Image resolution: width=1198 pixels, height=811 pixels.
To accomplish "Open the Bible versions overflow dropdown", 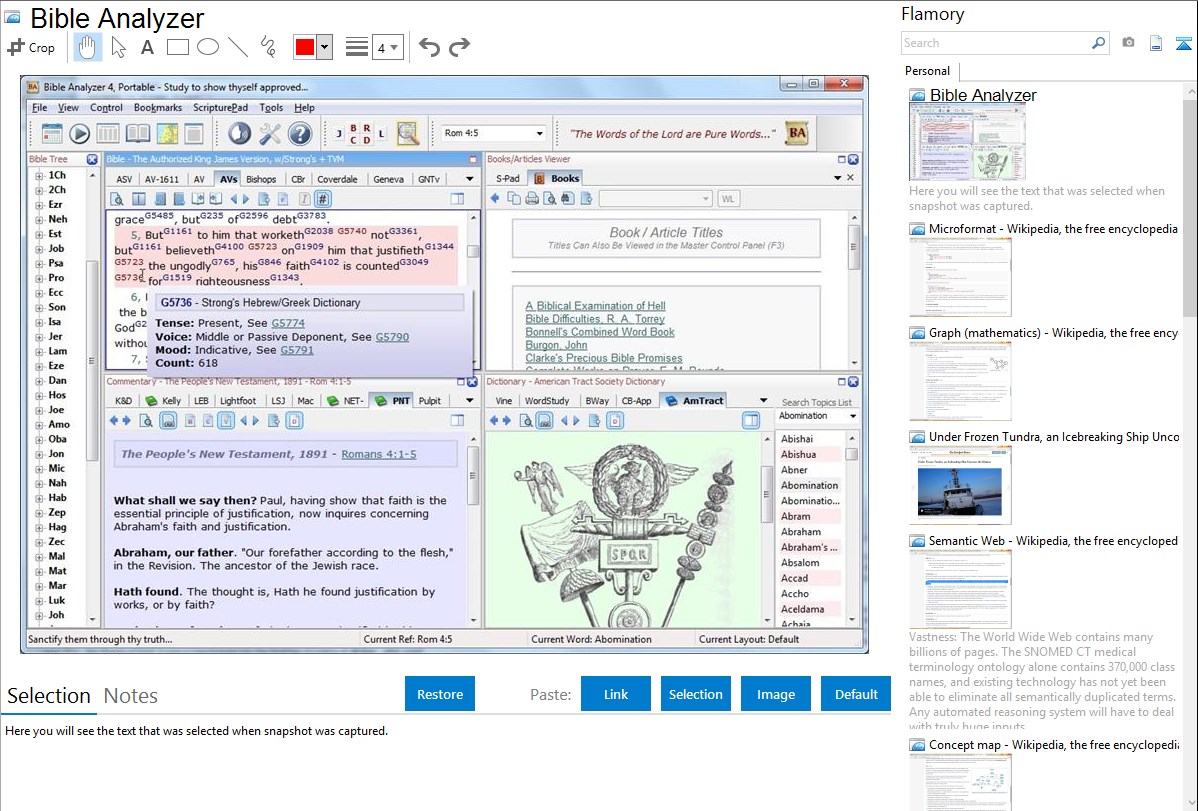I will point(470,179).
